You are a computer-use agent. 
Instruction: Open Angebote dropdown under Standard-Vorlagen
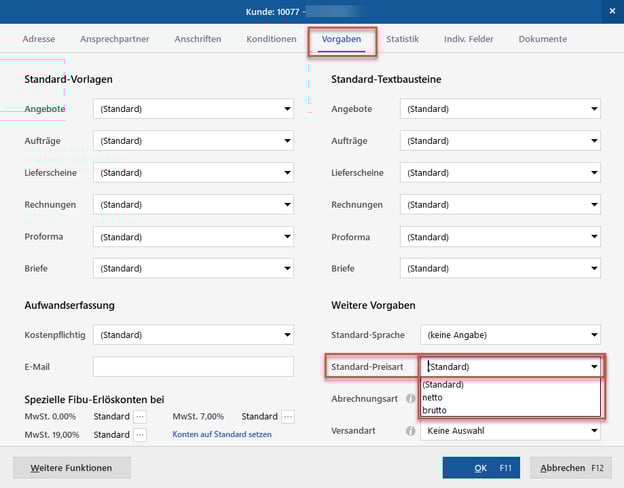(x=193, y=109)
